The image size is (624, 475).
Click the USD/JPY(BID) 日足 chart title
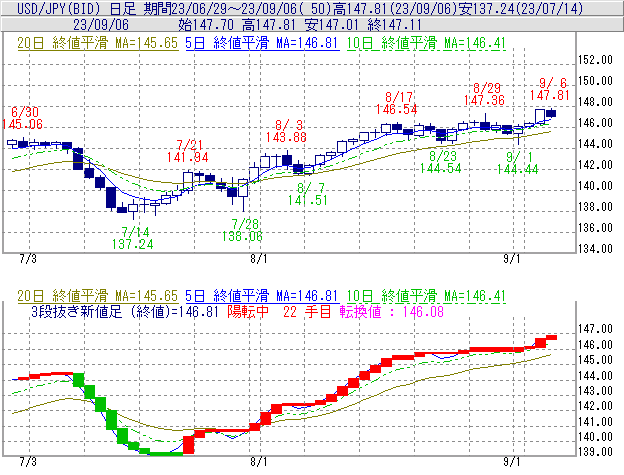pyautogui.click(x=76, y=8)
